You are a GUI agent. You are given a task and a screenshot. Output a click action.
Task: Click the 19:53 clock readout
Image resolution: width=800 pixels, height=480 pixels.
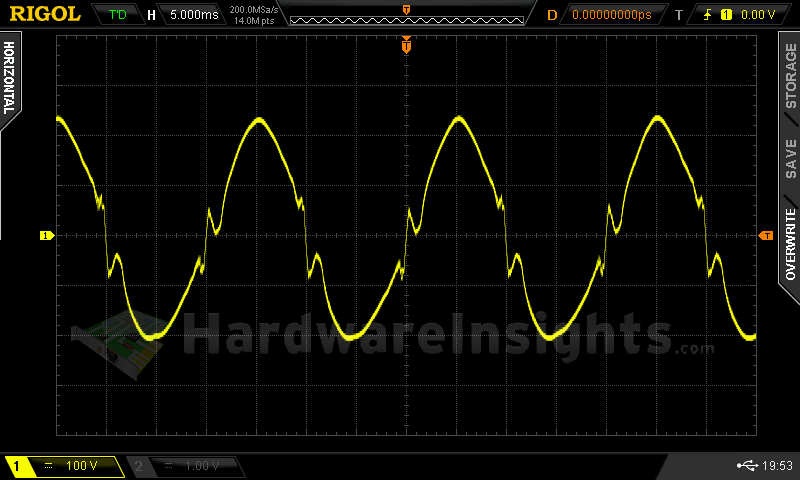777,465
